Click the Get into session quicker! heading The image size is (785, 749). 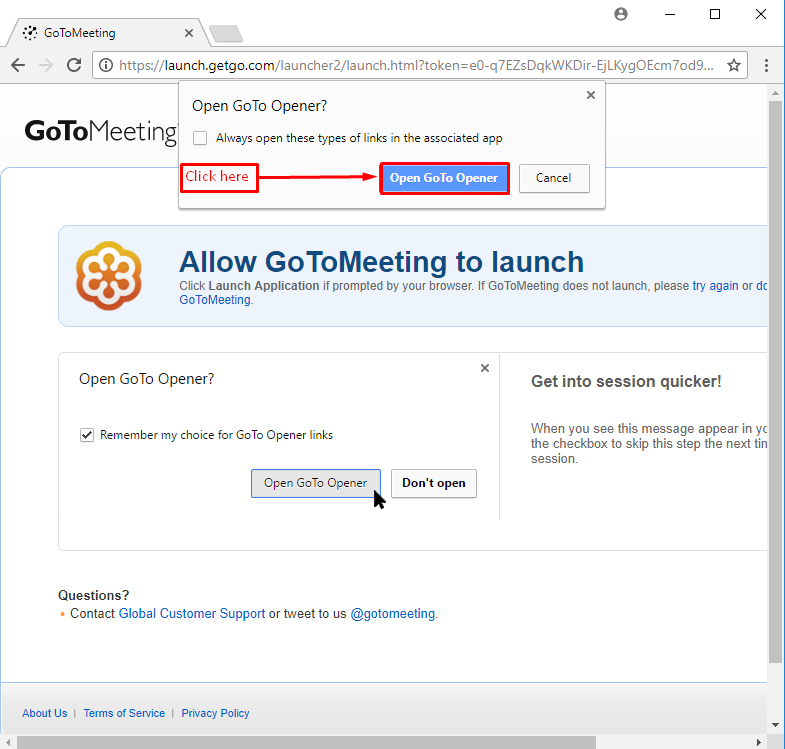pyautogui.click(x=626, y=382)
